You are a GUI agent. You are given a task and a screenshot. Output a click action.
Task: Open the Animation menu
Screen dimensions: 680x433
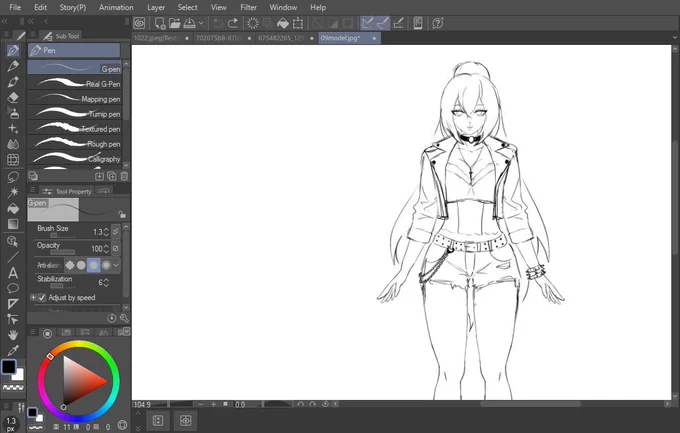[116, 7]
